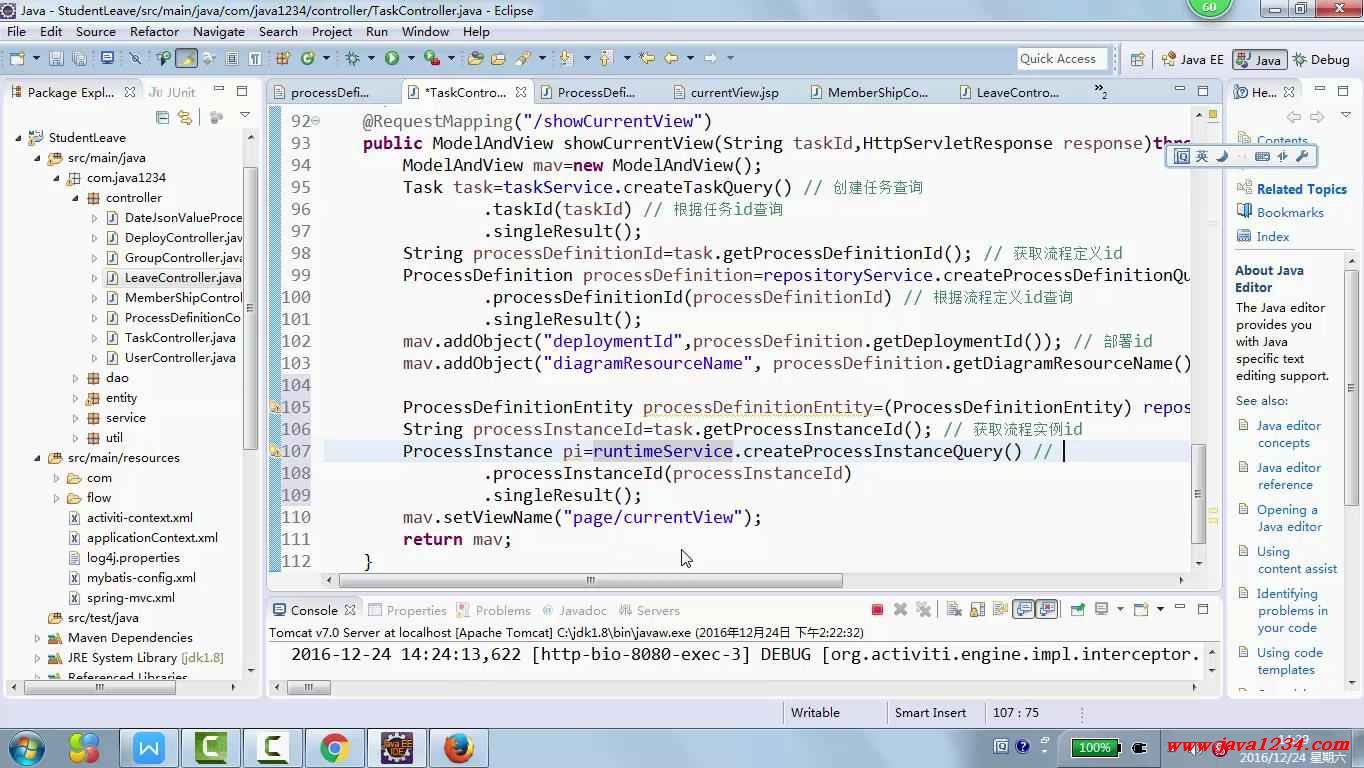This screenshot has height=768, width=1364.
Task: Toggle Show Console When Standard Out Changes
Action: tap(1023, 609)
